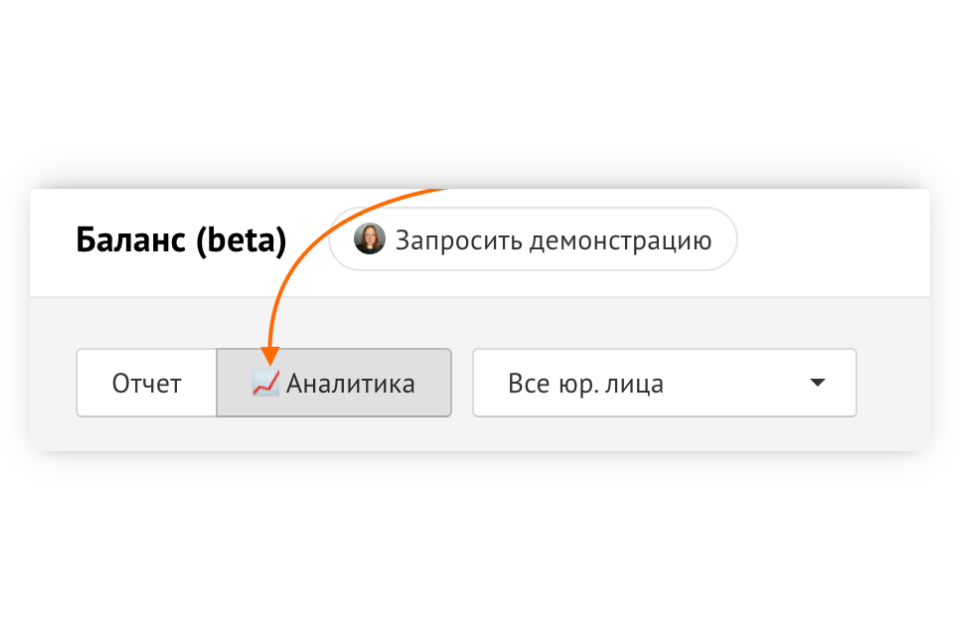The height and width of the screenshot is (640, 960).
Task: Select the Отчет segmented toggle
Action: [x=146, y=383]
